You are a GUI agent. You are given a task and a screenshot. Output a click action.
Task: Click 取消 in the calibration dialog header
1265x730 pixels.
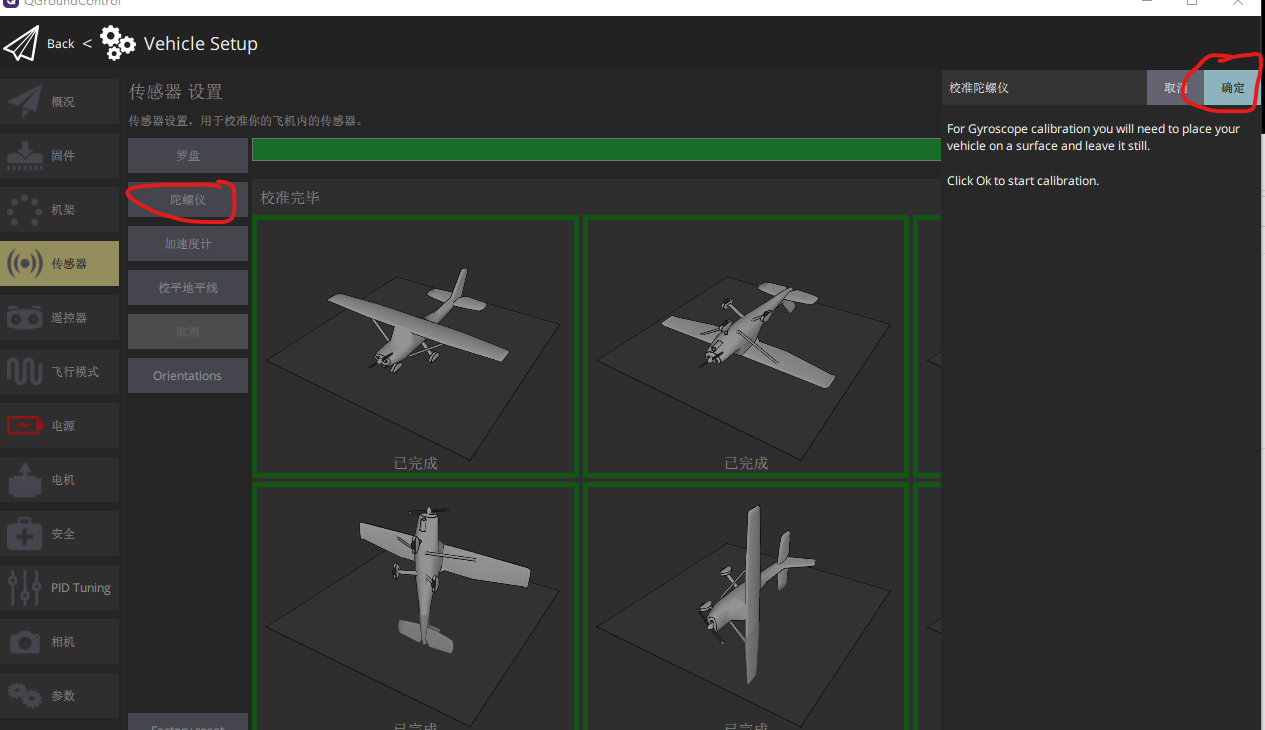coord(1175,88)
